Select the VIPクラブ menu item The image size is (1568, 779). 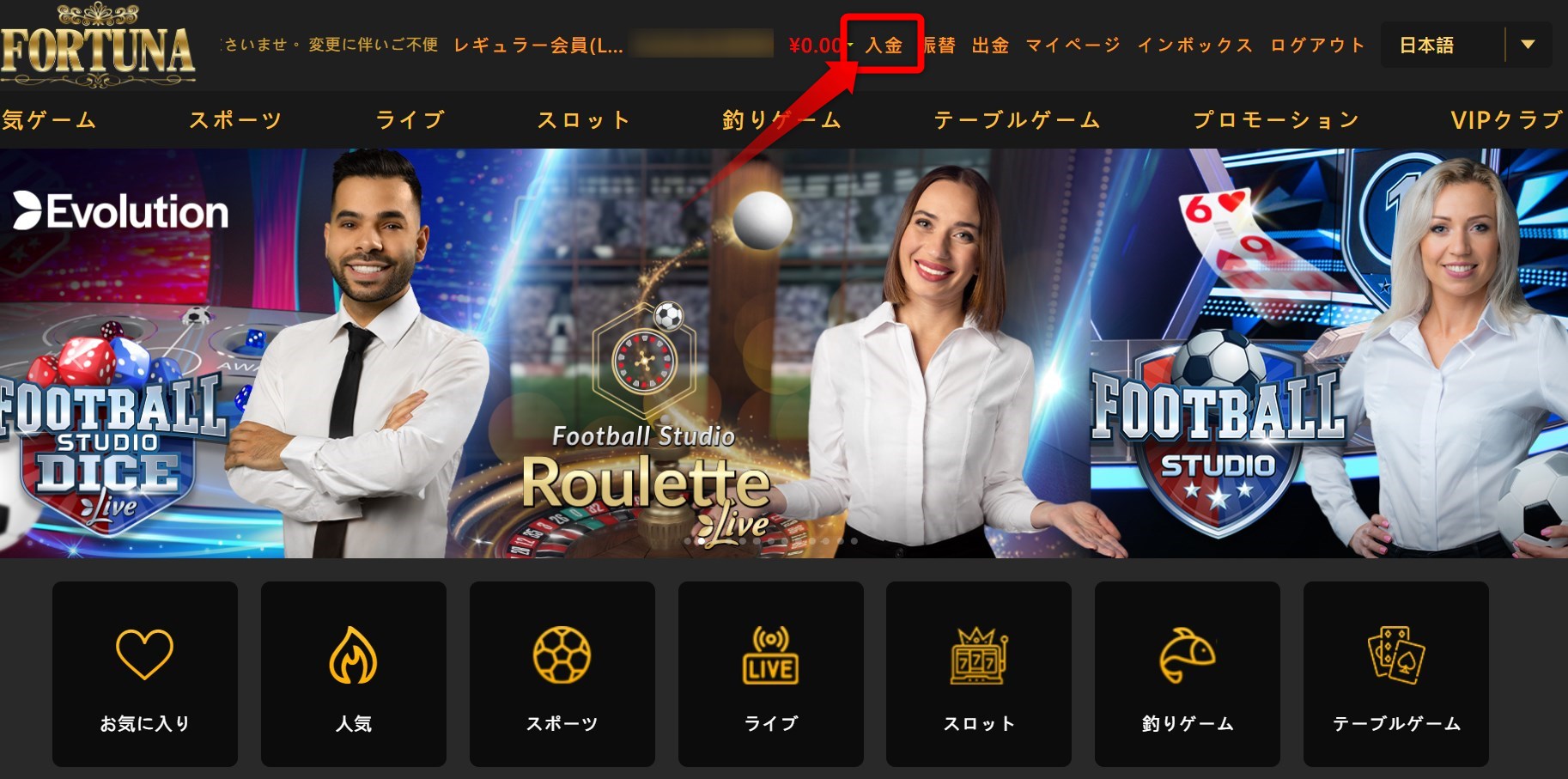point(1508,120)
